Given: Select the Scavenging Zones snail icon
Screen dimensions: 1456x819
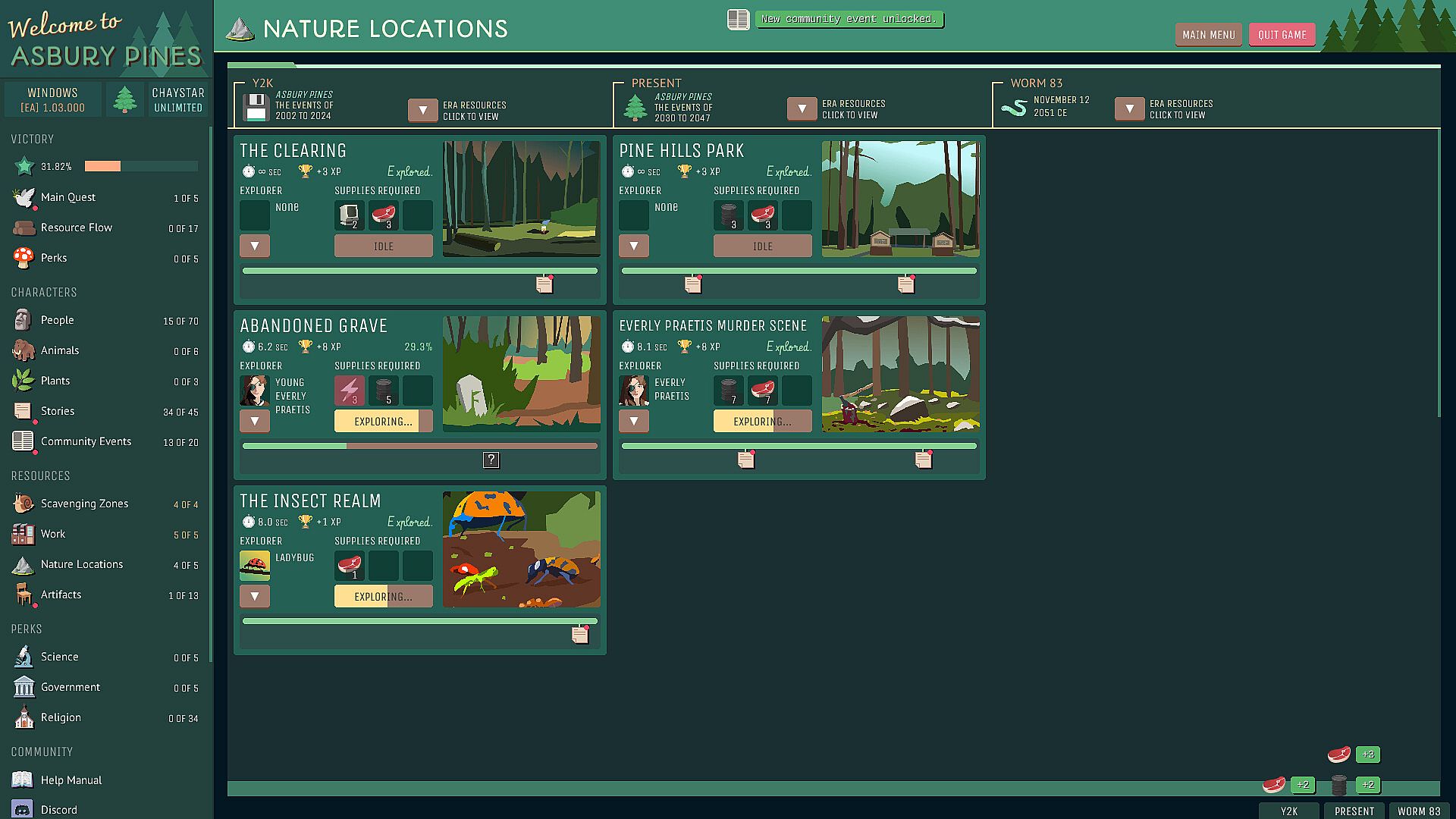Looking at the screenshot, I should 24,504.
